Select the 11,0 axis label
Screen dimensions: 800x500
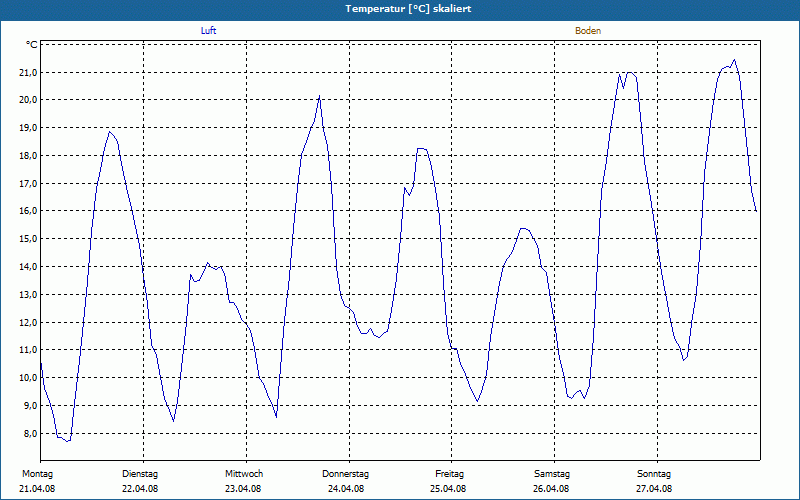pos(29,350)
